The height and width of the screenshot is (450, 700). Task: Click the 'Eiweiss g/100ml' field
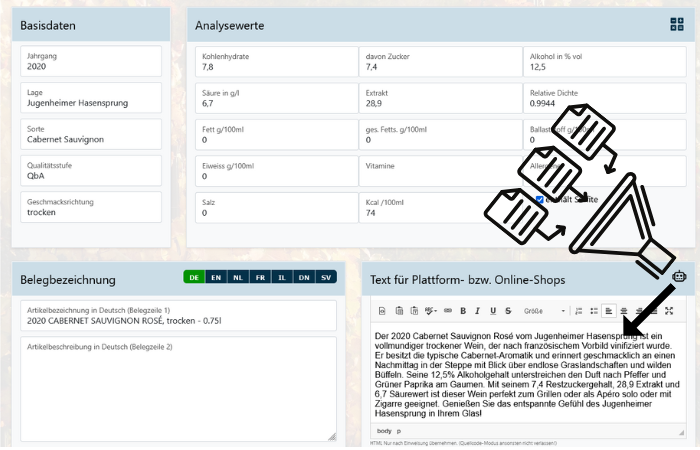tap(277, 171)
